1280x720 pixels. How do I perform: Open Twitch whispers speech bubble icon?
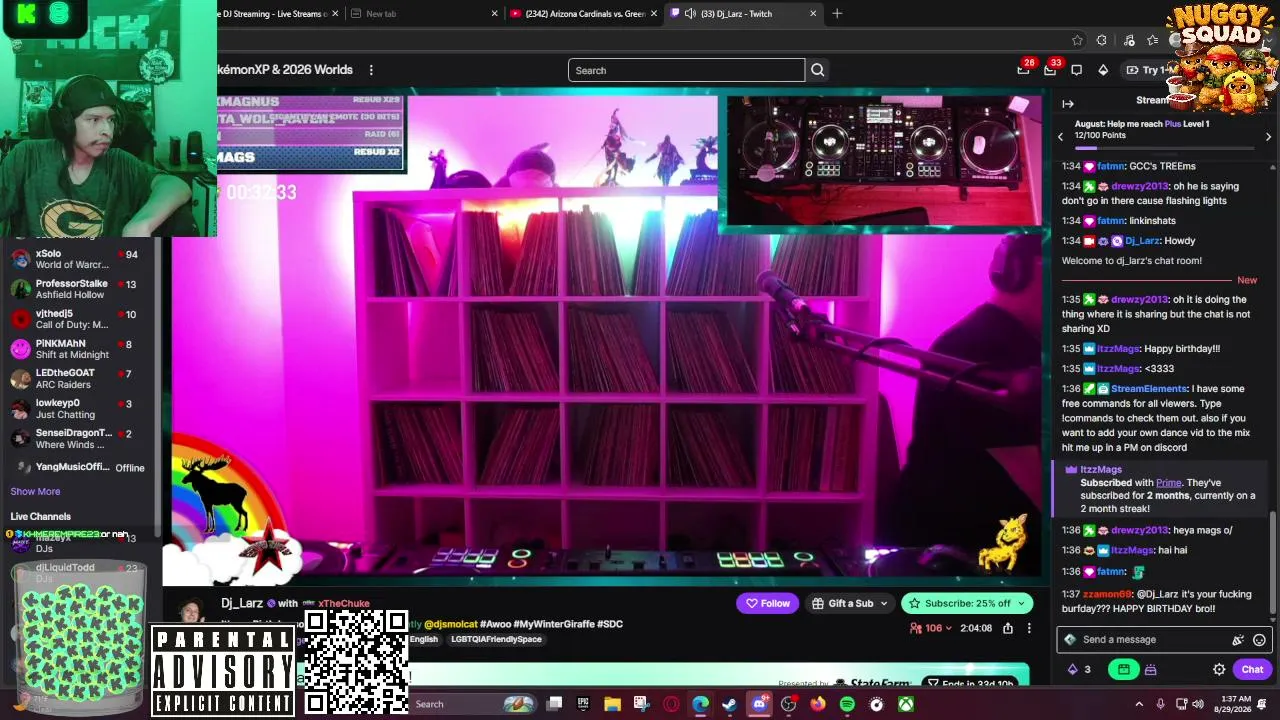[x=1077, y=70]
